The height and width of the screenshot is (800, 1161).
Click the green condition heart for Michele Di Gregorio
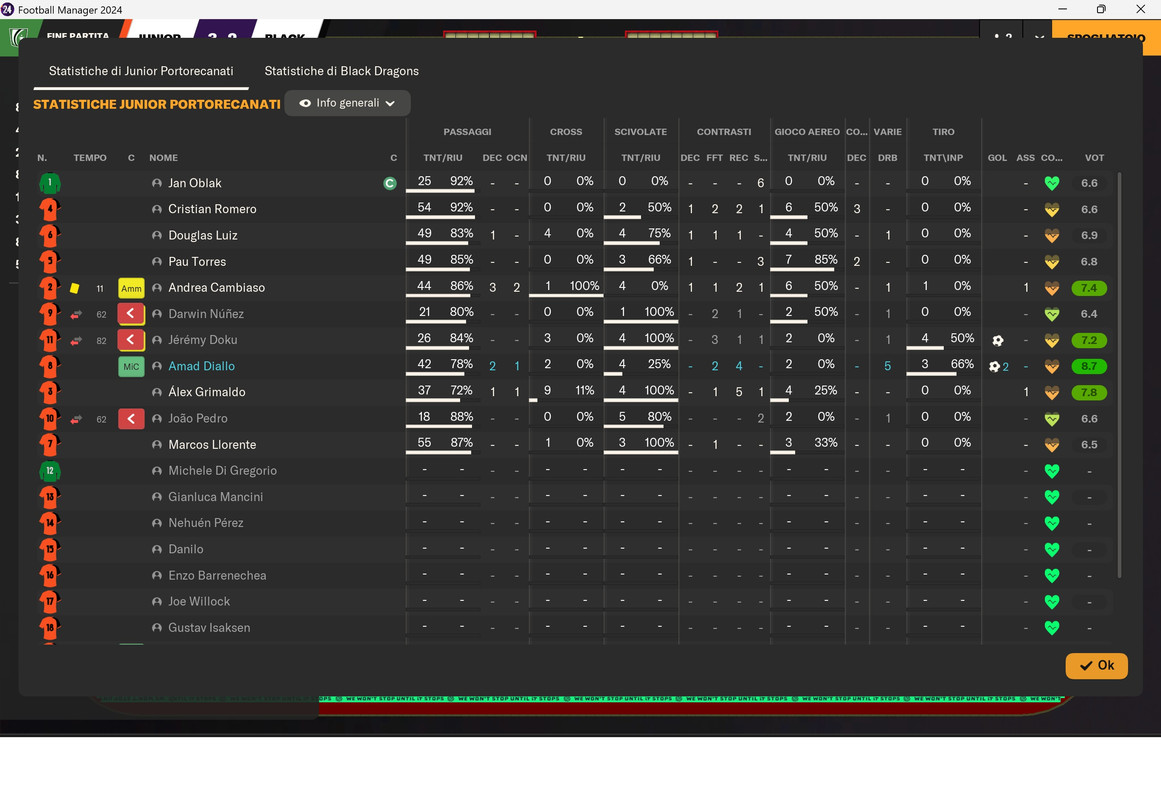1051,471
